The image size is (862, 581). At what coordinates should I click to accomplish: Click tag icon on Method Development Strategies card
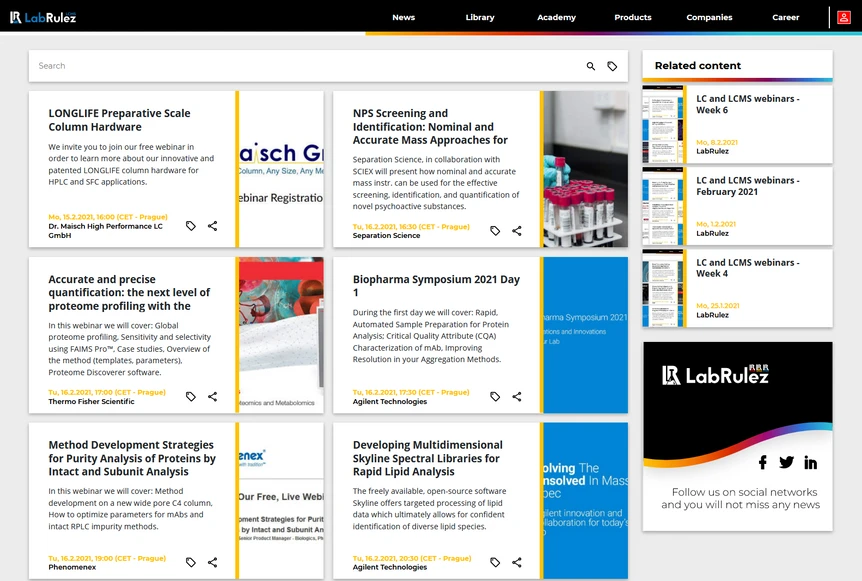click(x=191, y=562)
